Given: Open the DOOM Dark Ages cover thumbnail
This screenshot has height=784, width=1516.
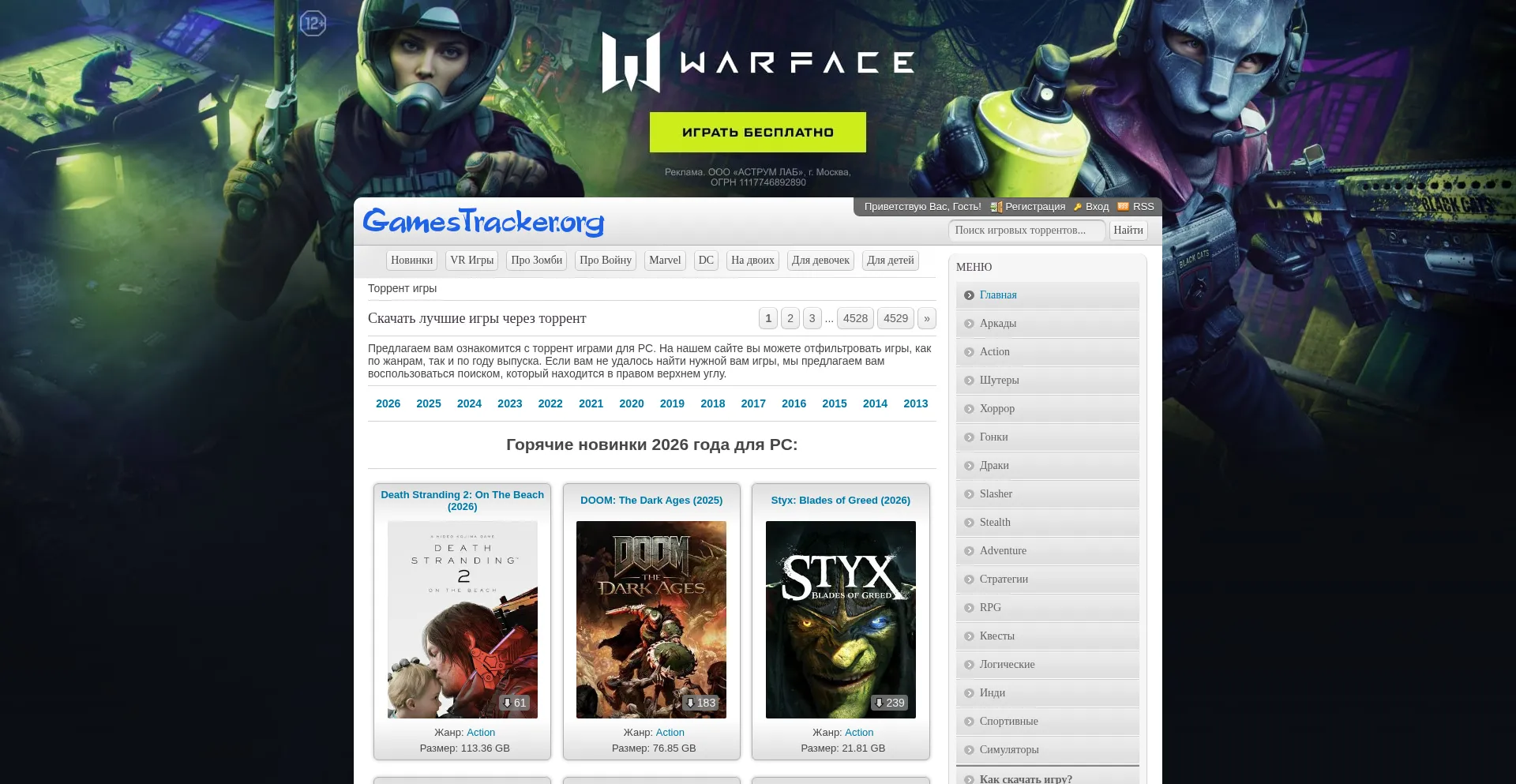Looking at the screenshot, I should click(651, 620).
